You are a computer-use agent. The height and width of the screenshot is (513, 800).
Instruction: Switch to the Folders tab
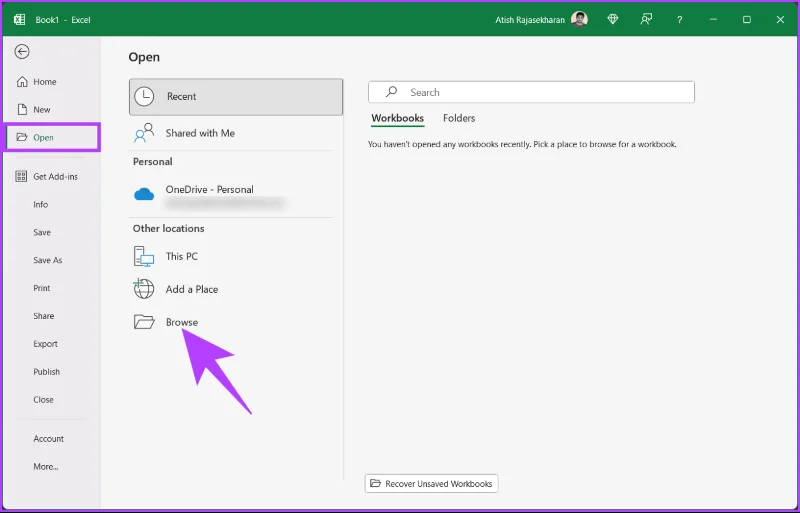click(459, 118)
